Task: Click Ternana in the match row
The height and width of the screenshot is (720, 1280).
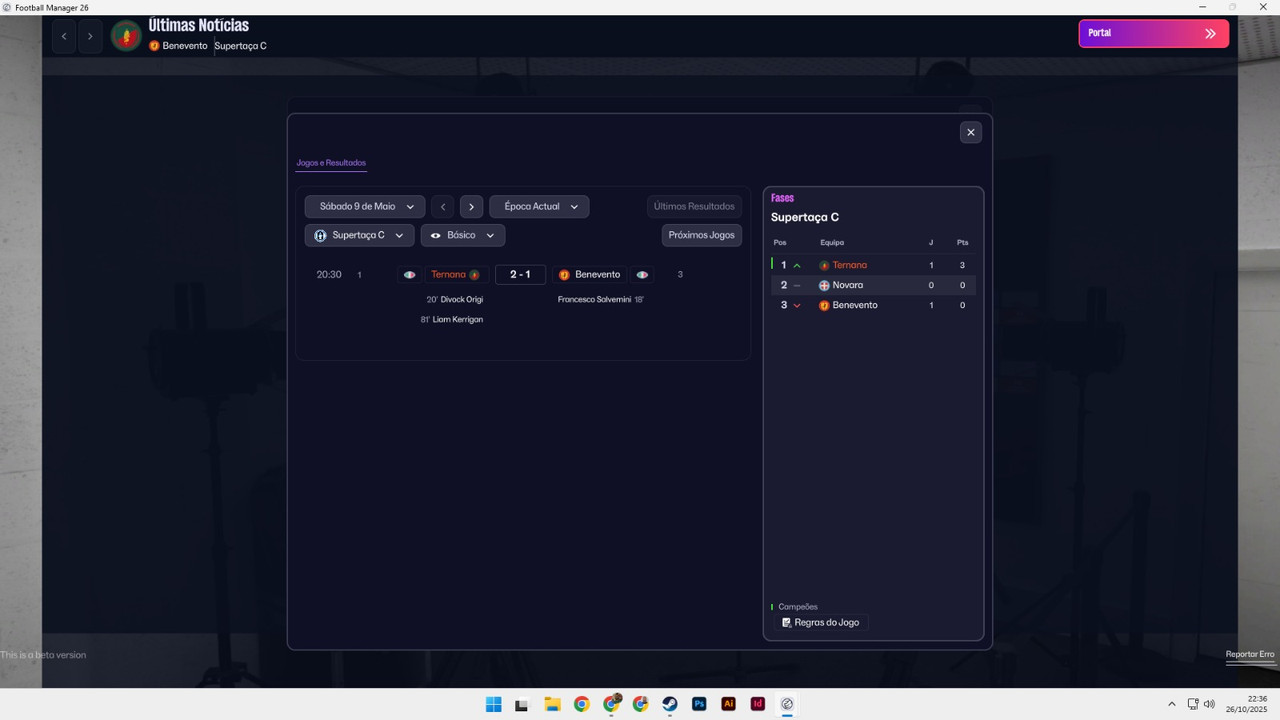Action: click(448, 274)
